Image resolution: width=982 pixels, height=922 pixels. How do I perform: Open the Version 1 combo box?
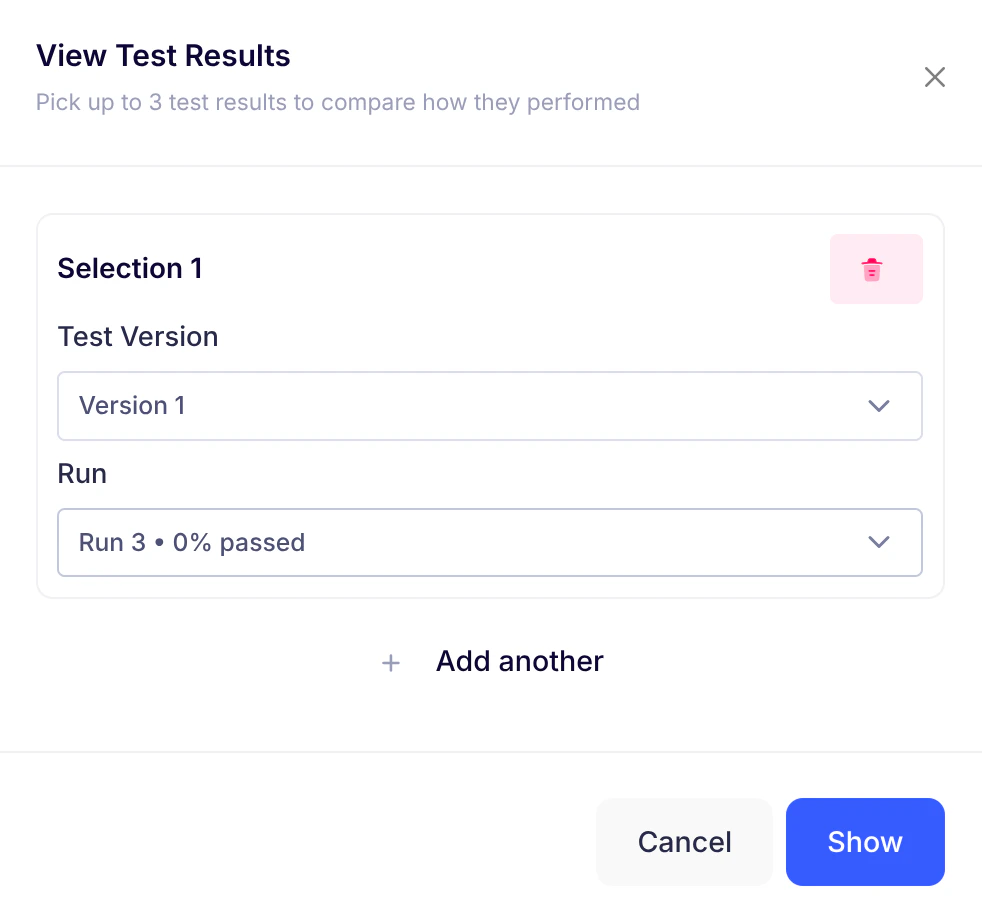pos(489,406)
